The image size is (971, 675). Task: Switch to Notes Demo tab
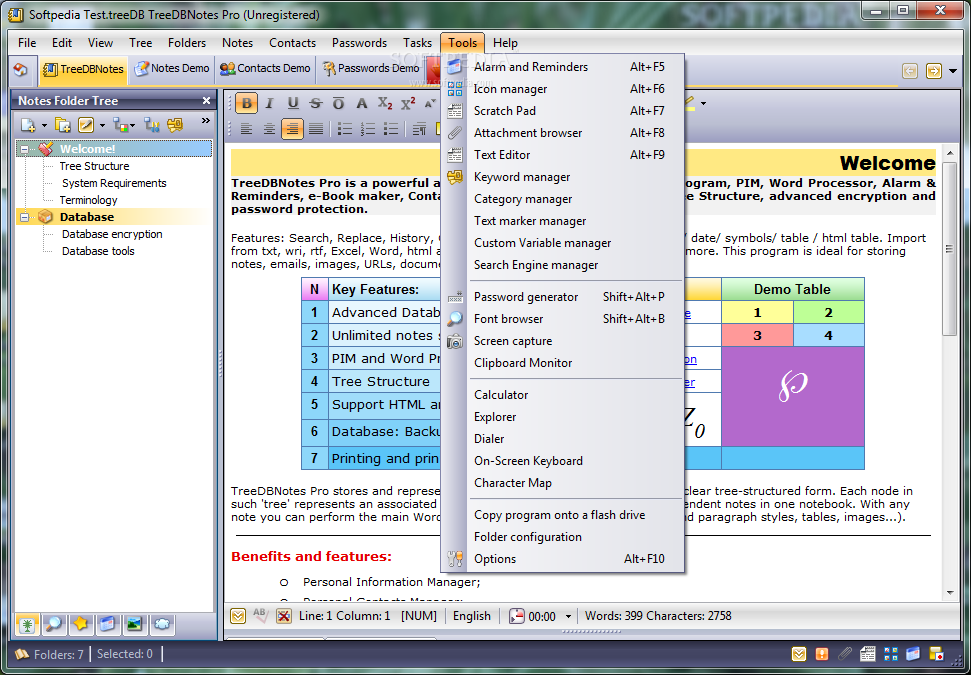click(x=172, y=69)
